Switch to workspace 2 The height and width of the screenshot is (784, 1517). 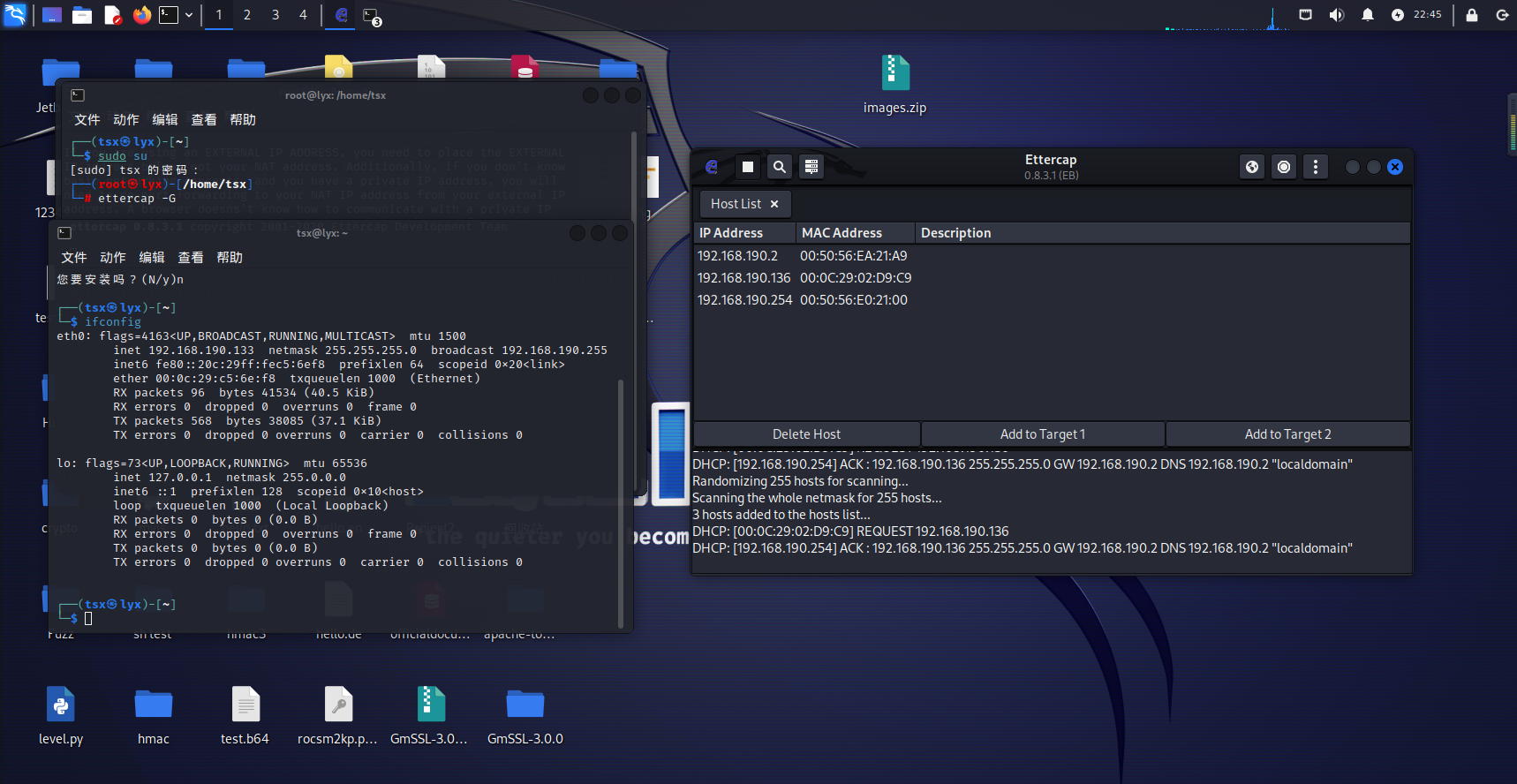(x=247, y=15)
